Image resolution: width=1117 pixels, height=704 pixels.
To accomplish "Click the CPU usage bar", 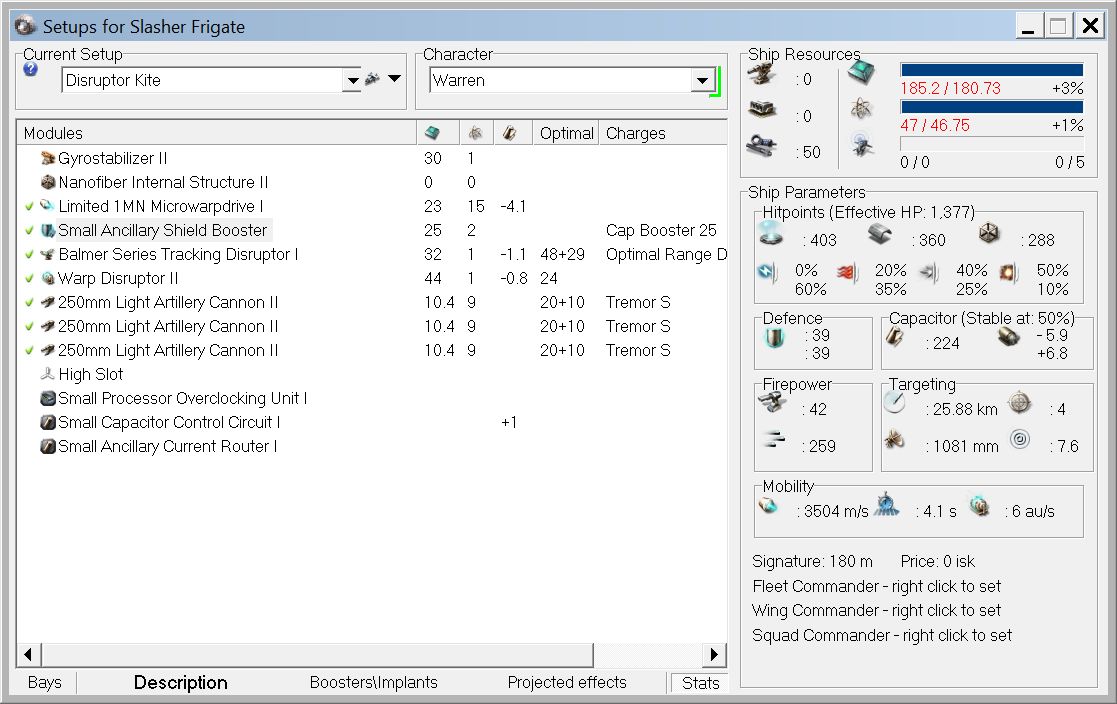I will pyautogui.click(x=992, y=70).
